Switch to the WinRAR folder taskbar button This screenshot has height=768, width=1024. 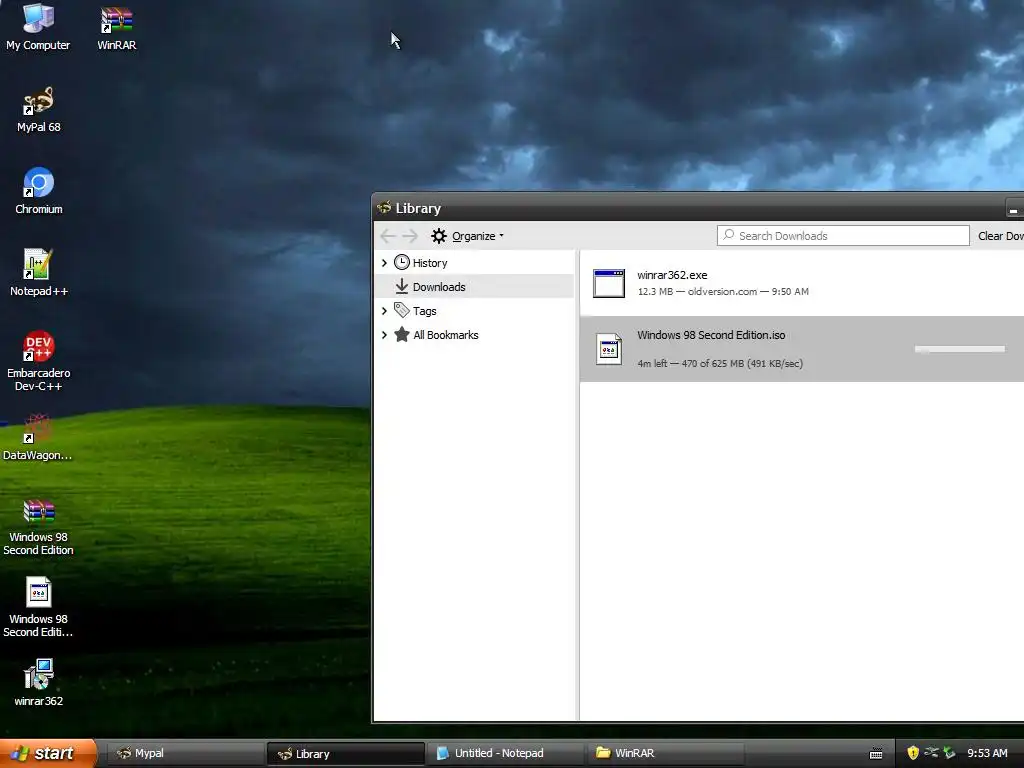point(665,754)
